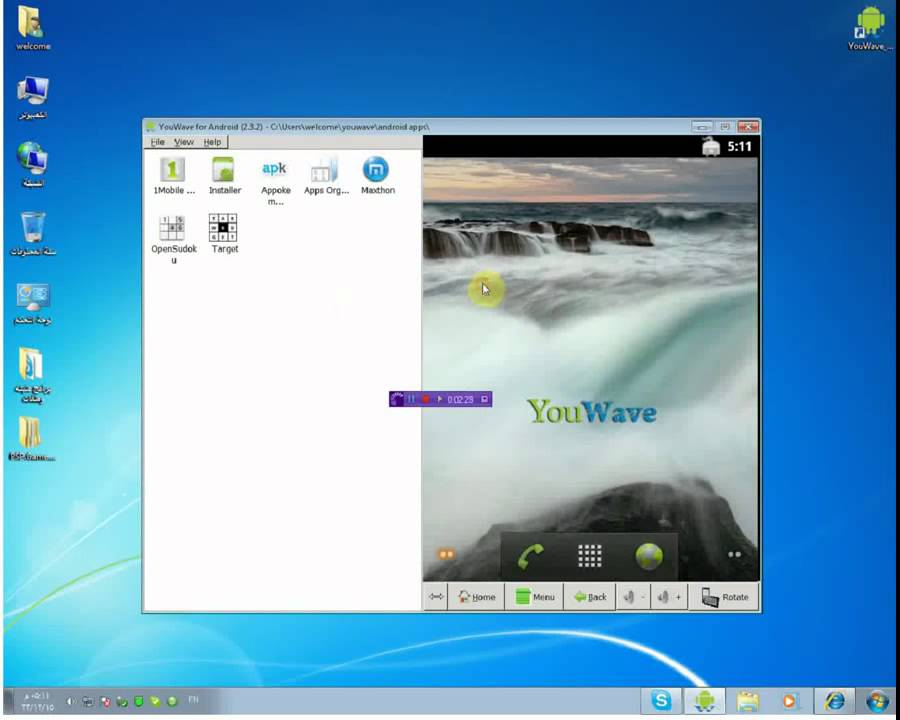The image size is (900, 720).
Task: Click the 5:11 Android status clock
Action: point(739,146)
